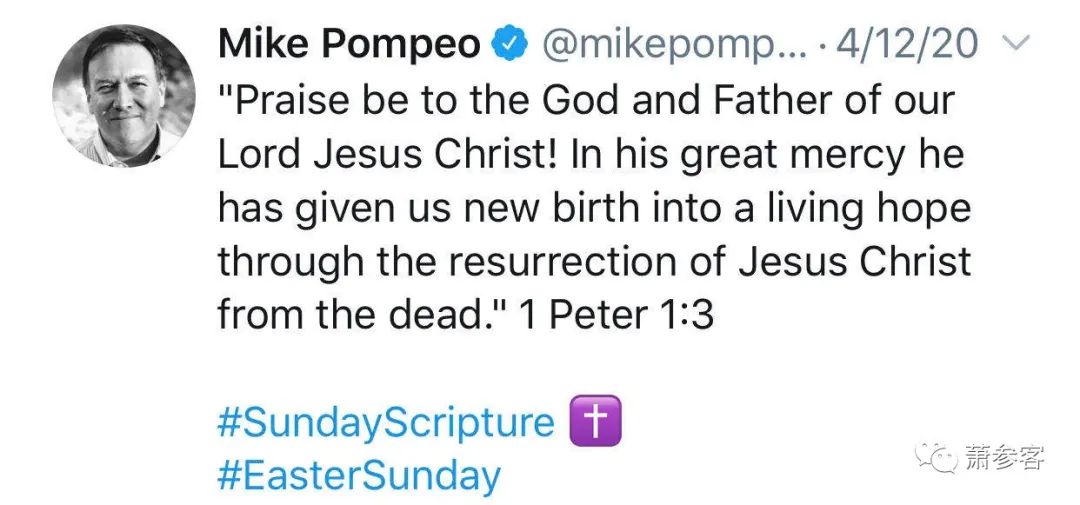Open the #SundayScripture hashtag
Image resolution: width=1080 pixels, height=505 pixels.
tap(385, 422)
